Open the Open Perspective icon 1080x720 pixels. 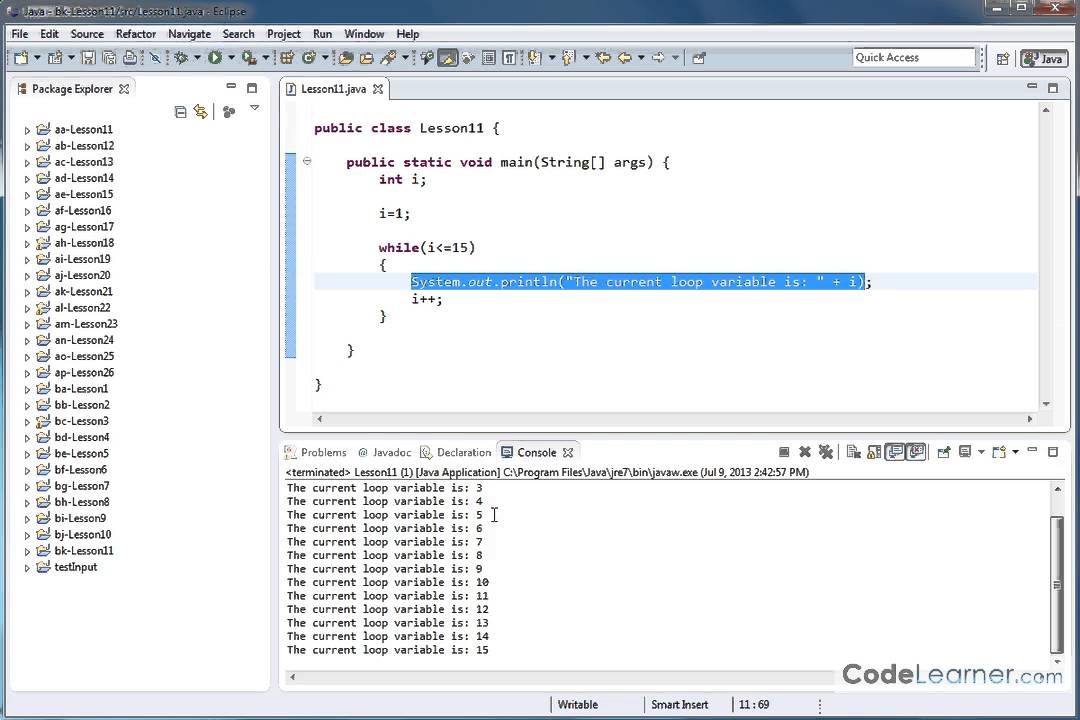[x=1003, y=59]
